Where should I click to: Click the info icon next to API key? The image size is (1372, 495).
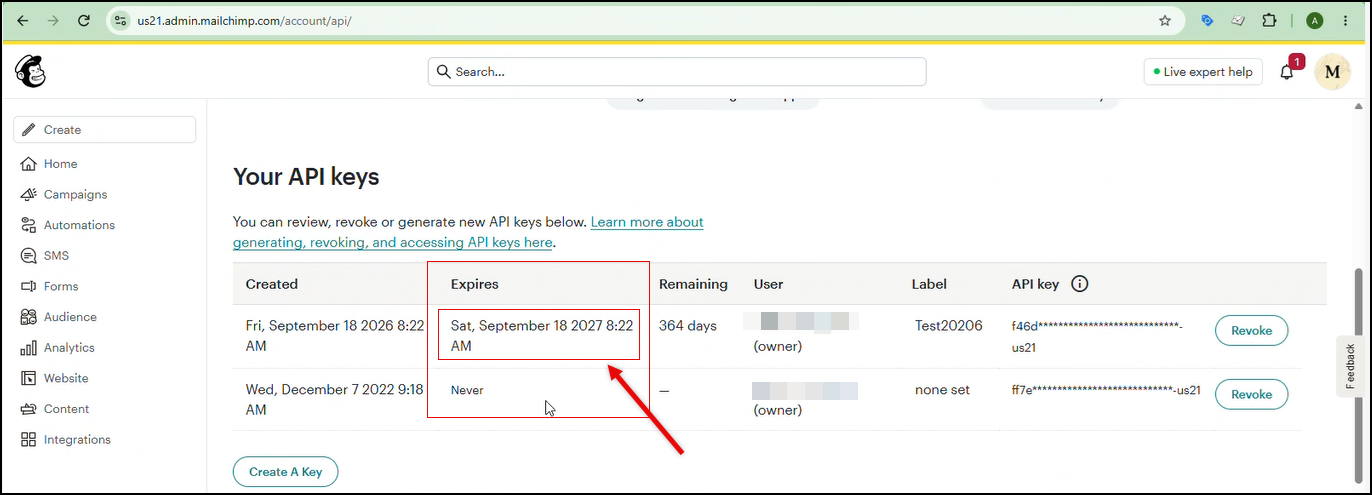[1080, 284]
